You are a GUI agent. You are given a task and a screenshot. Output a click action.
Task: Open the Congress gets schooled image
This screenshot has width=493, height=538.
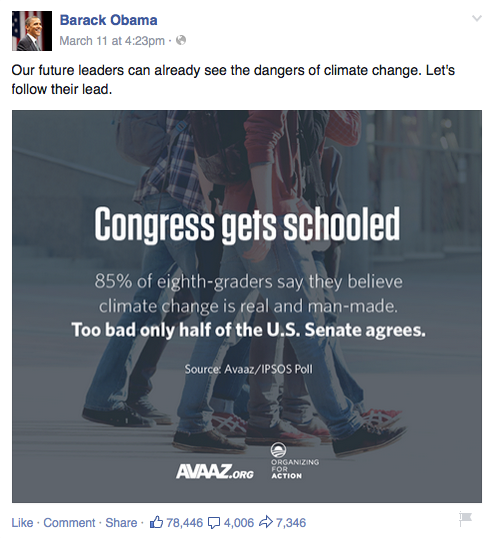247,306
